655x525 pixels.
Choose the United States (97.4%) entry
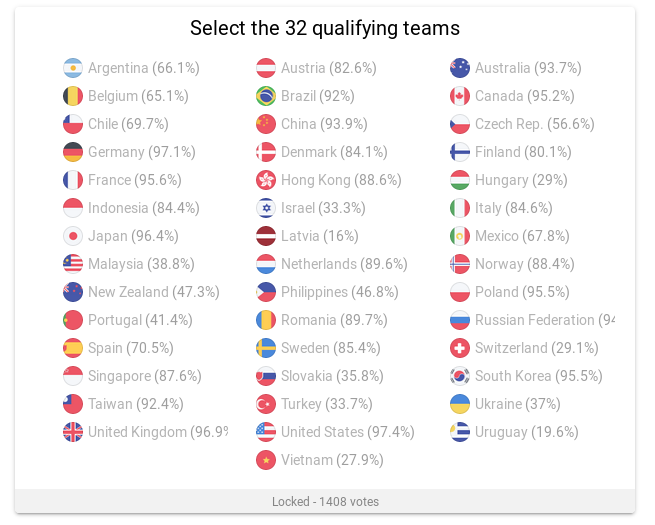pyautogui.click(x=335, y=432)
